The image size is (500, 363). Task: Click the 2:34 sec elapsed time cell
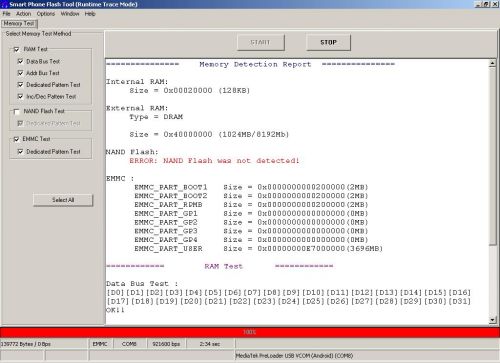pyautogui.click(x=210, y=344)
